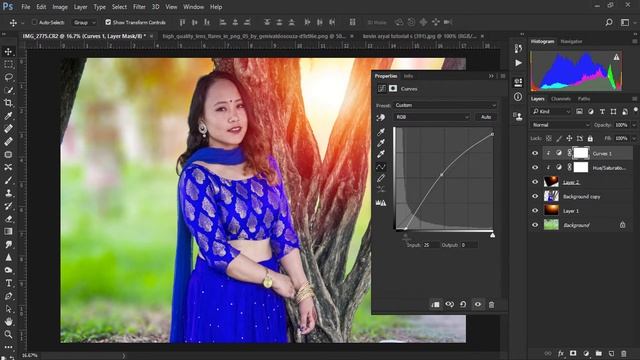Screen dimensions: 640x360
Task: Click the on-image targeted adjustment tool
Action: tap(381, 118)
